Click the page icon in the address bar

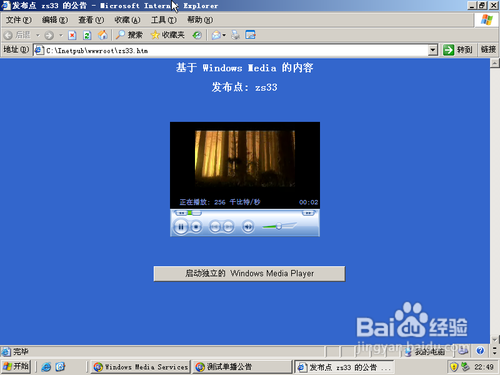tap(39, 50)
